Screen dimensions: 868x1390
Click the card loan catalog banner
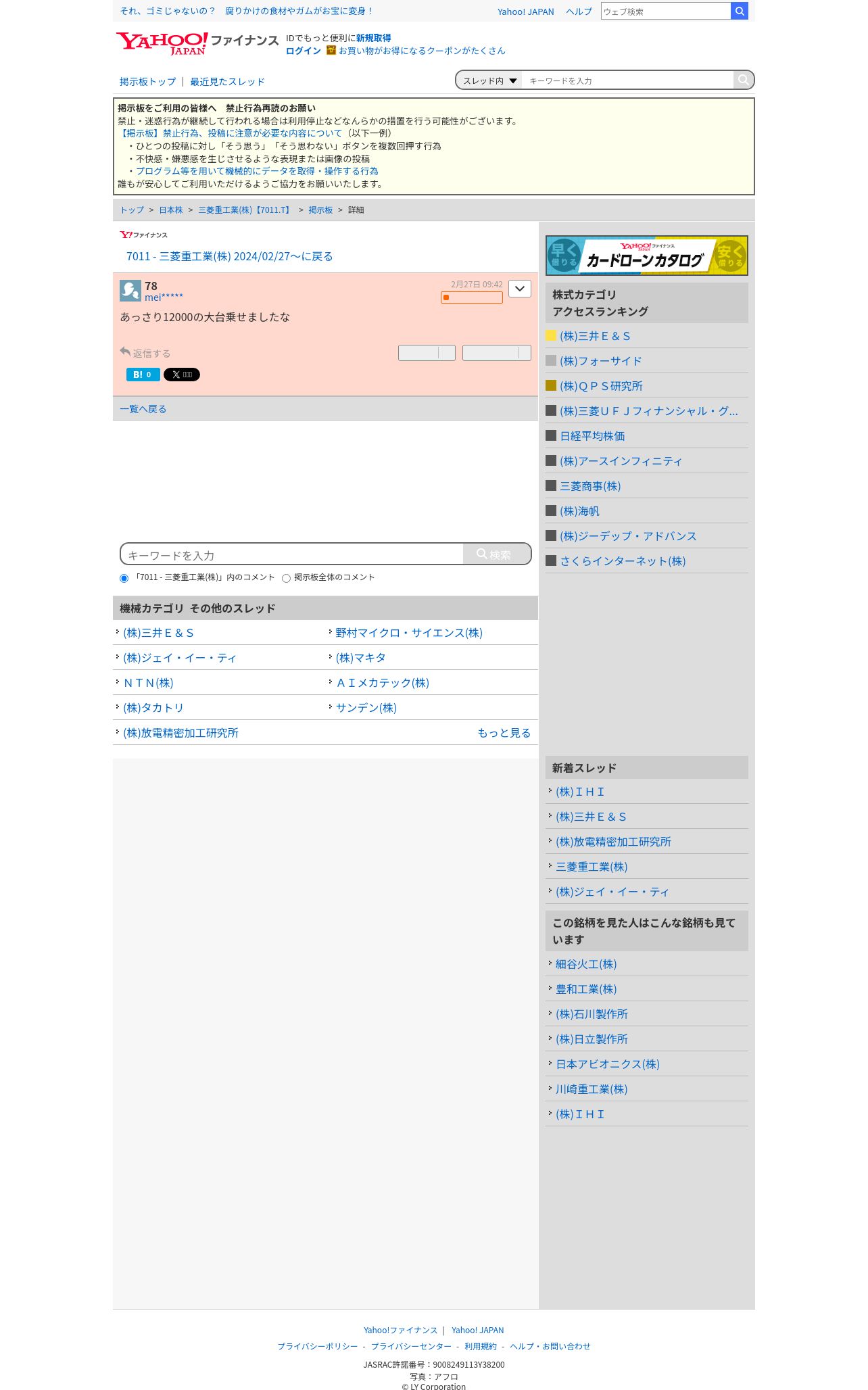pos(647,256)
